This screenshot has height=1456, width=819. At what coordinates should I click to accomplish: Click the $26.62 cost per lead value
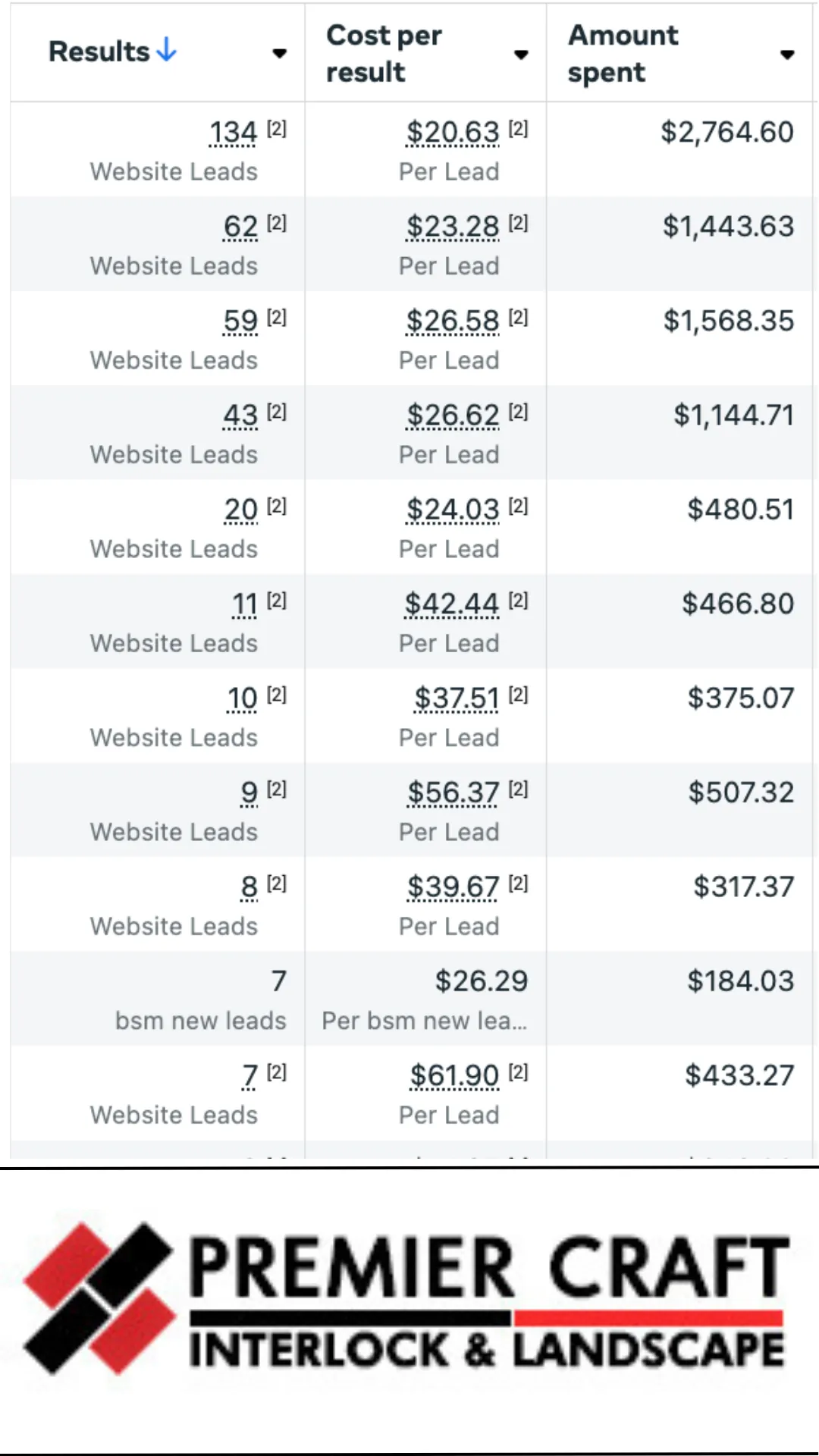tap(453, 416)
